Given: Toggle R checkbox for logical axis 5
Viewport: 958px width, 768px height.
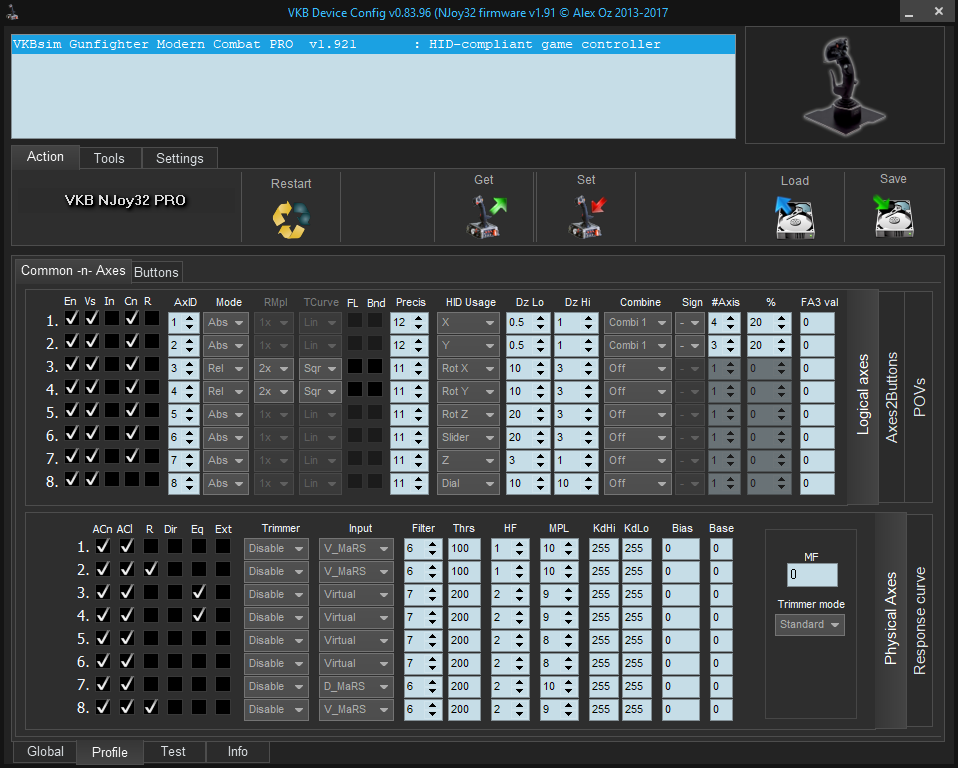Looking at the screenshot, I should pyautogui.click(x=152, y=411).
